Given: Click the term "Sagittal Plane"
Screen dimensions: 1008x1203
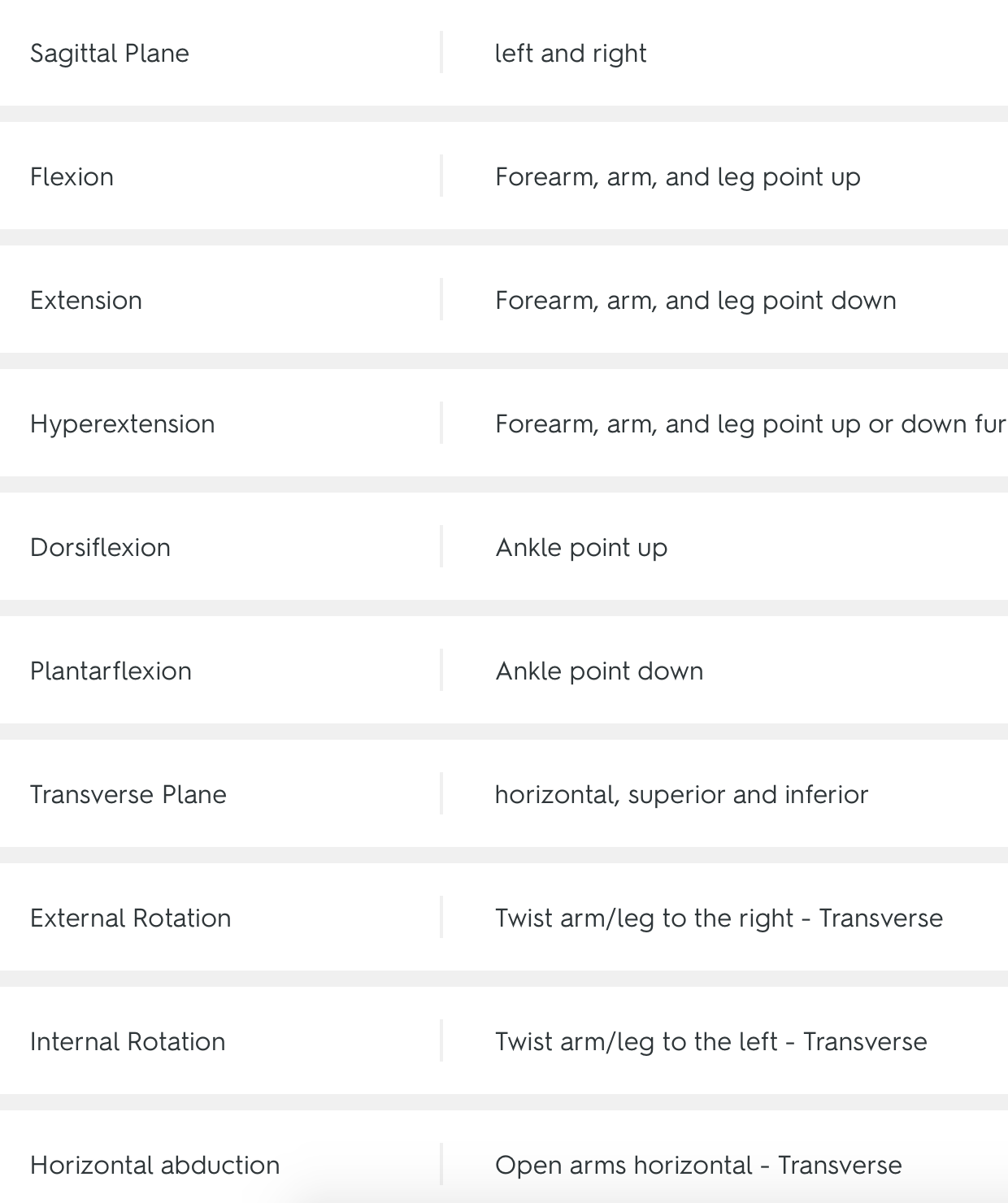Looking at the screenshot, I should tap(110, 54).
